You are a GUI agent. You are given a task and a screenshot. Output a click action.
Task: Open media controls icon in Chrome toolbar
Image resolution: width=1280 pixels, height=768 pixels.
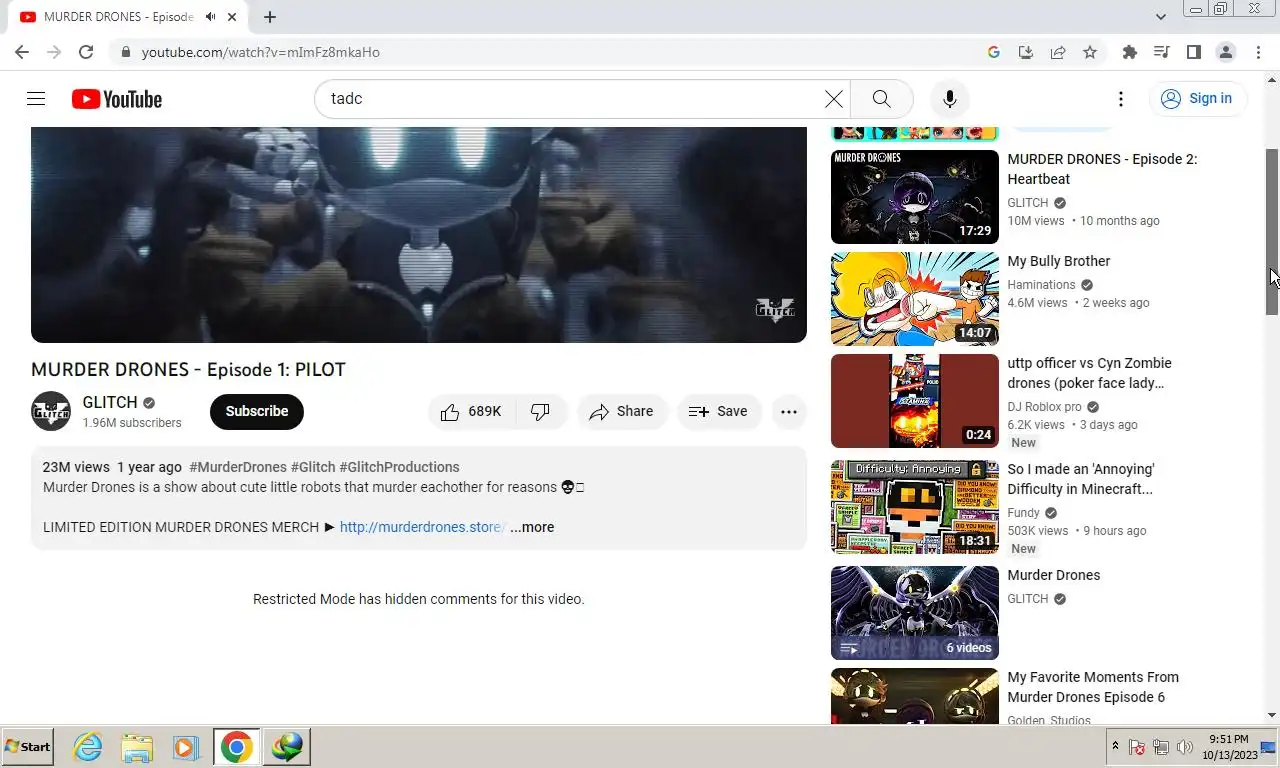click(x=1162, y=52)
